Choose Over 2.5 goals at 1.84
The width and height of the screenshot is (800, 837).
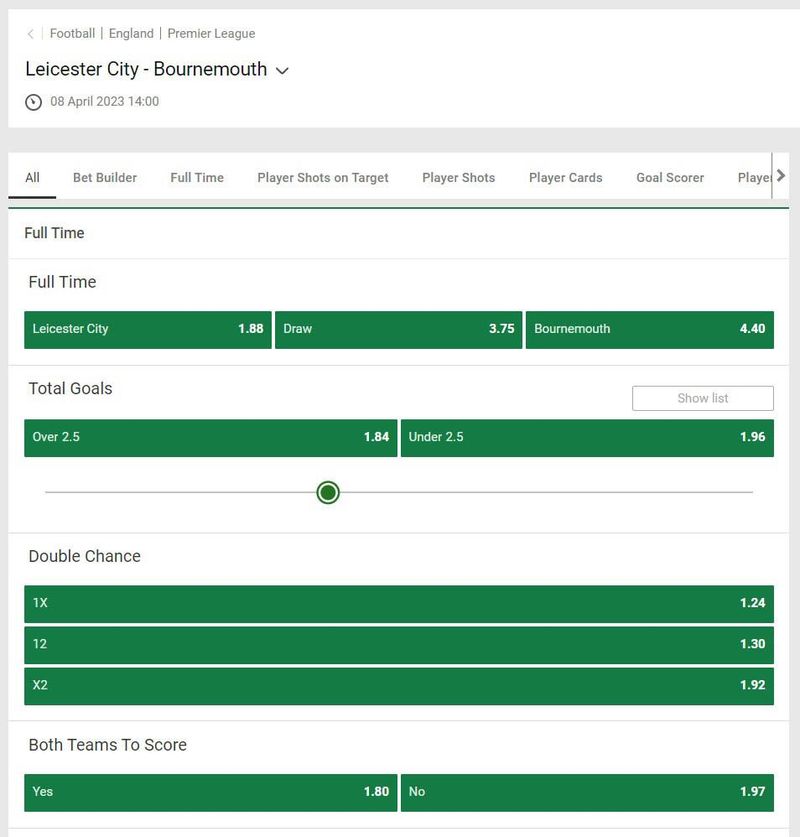pyautogui.click(x=211, y=438)
